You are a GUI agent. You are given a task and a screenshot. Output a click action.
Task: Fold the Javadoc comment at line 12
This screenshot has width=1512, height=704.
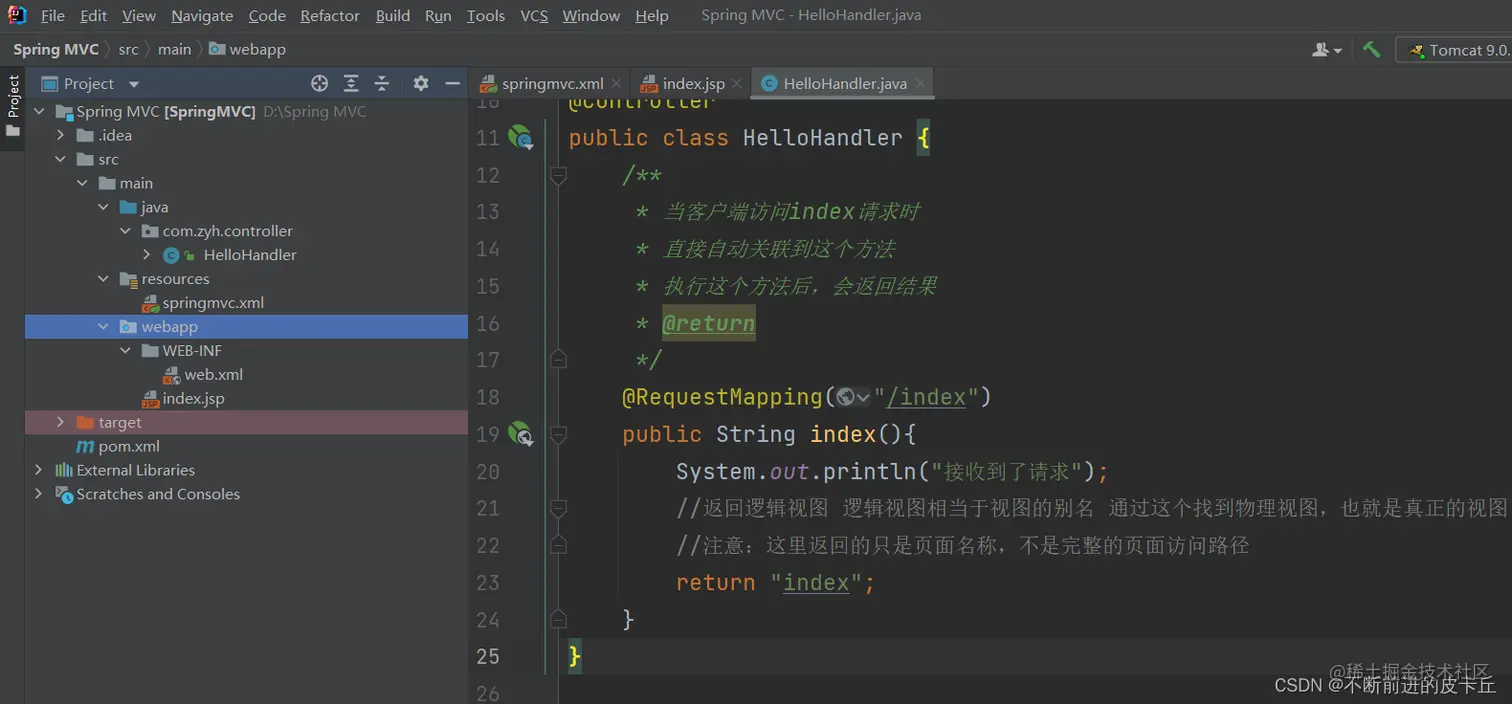(x=558, y=176)
